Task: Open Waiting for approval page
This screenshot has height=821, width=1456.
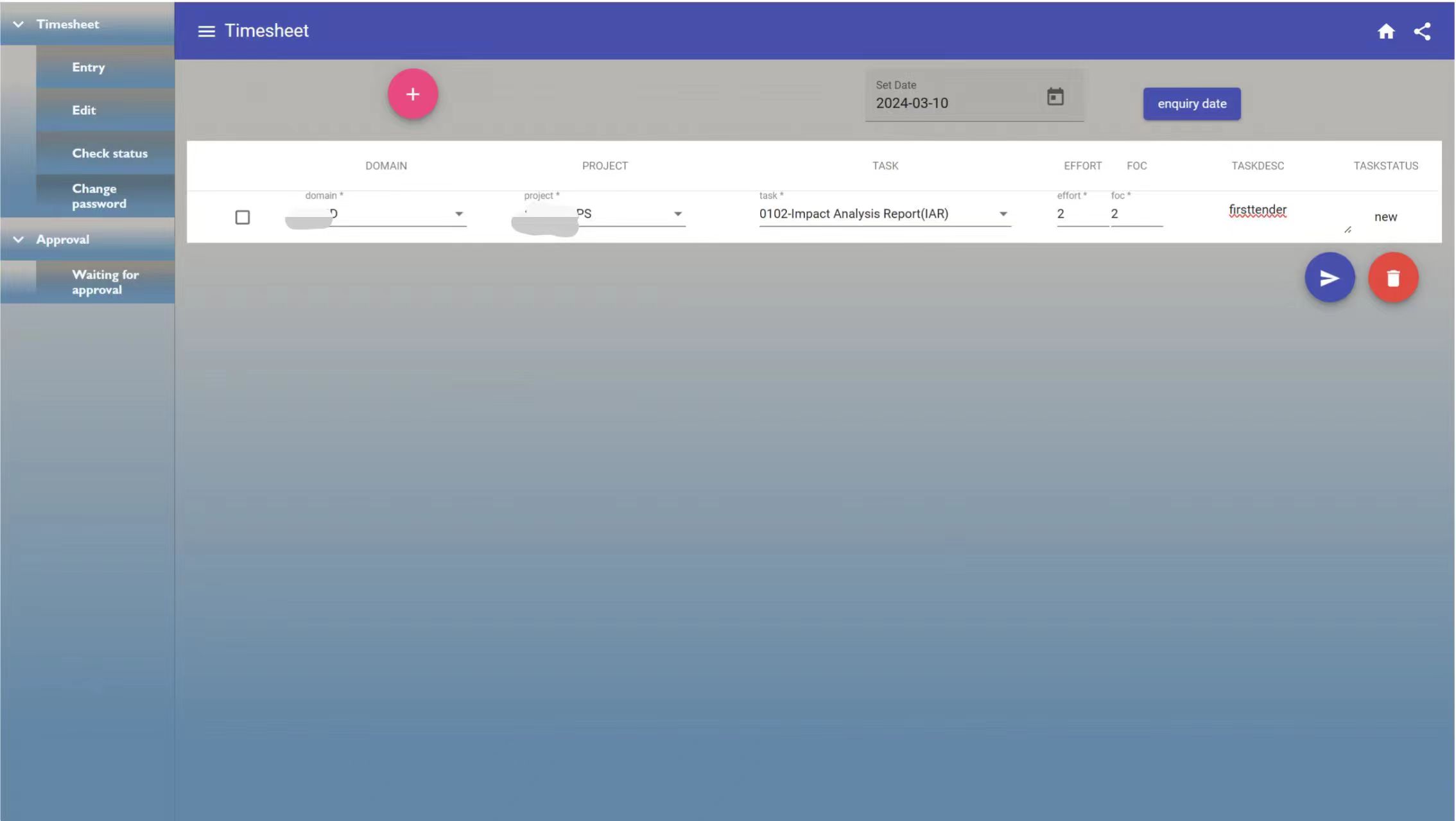Action: (105, 282)
